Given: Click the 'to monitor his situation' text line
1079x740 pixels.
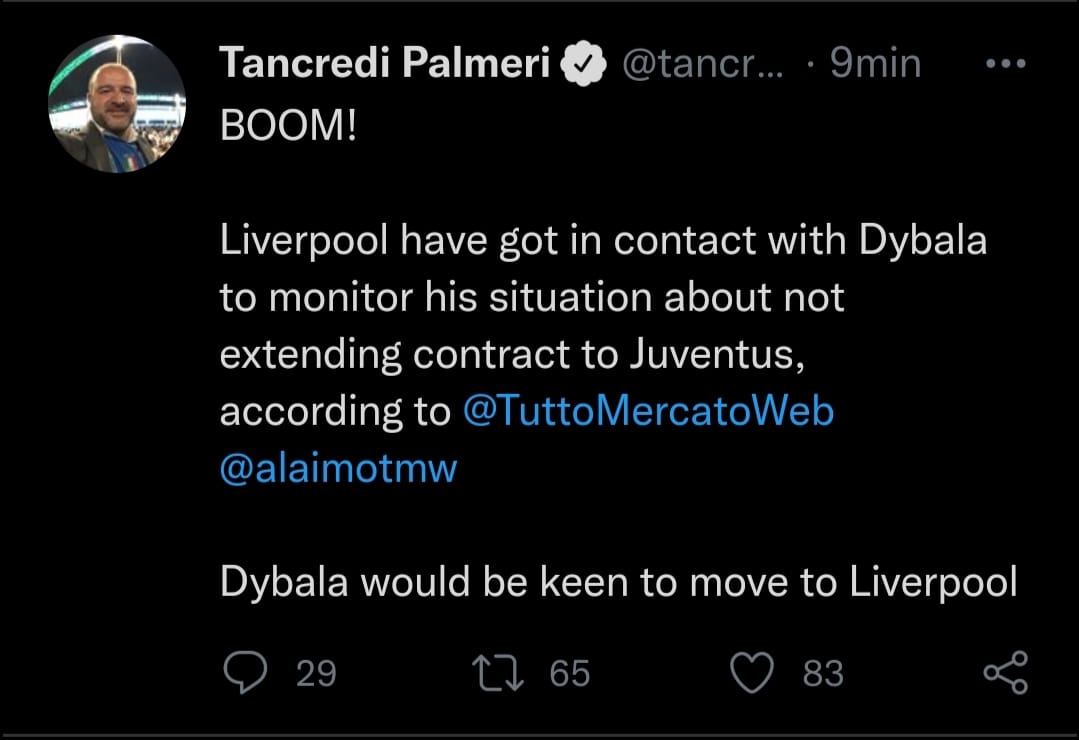Looking at the screenshot, I should coord(531,297).
